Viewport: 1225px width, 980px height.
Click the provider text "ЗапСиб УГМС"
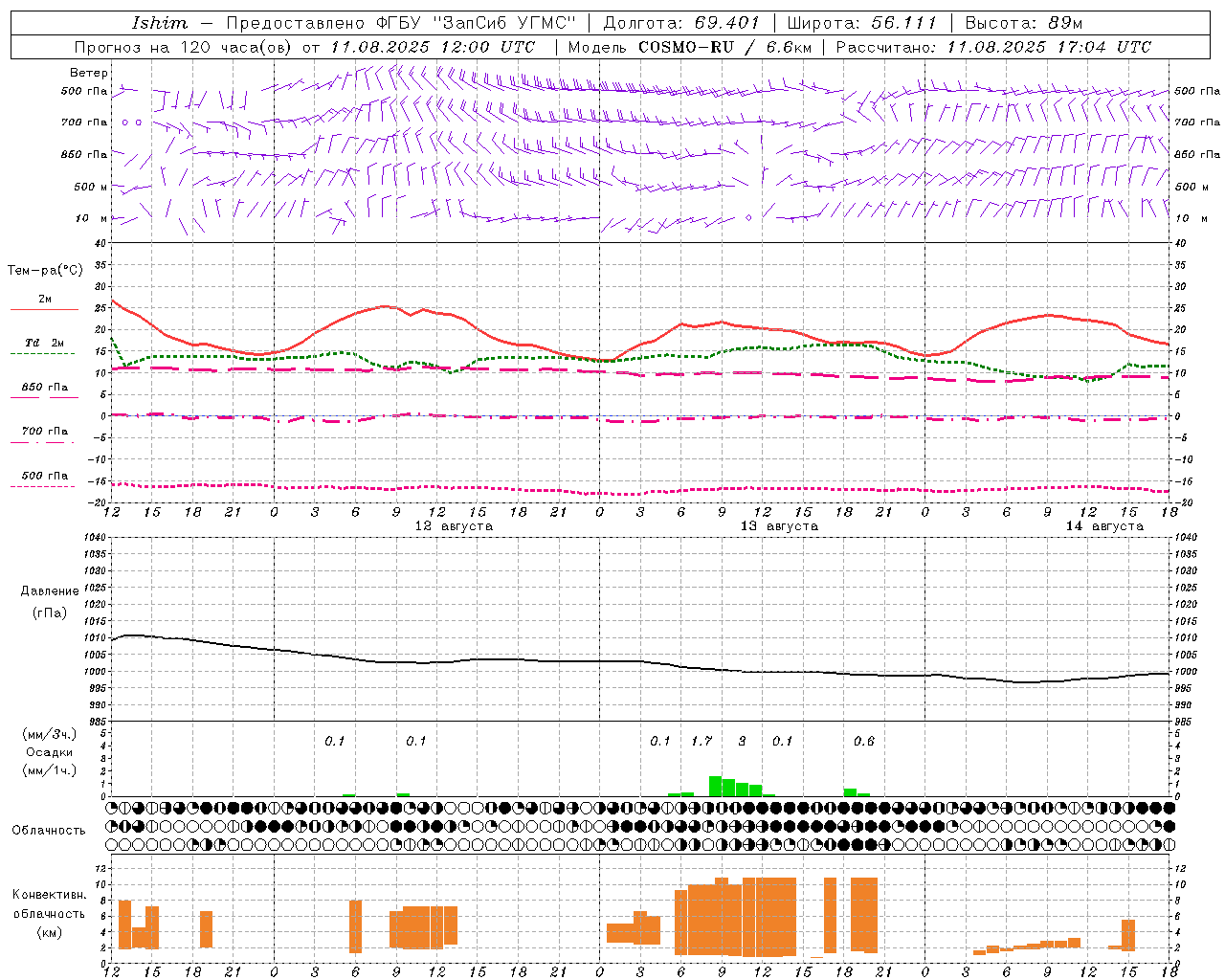click(x=504, y=23)
